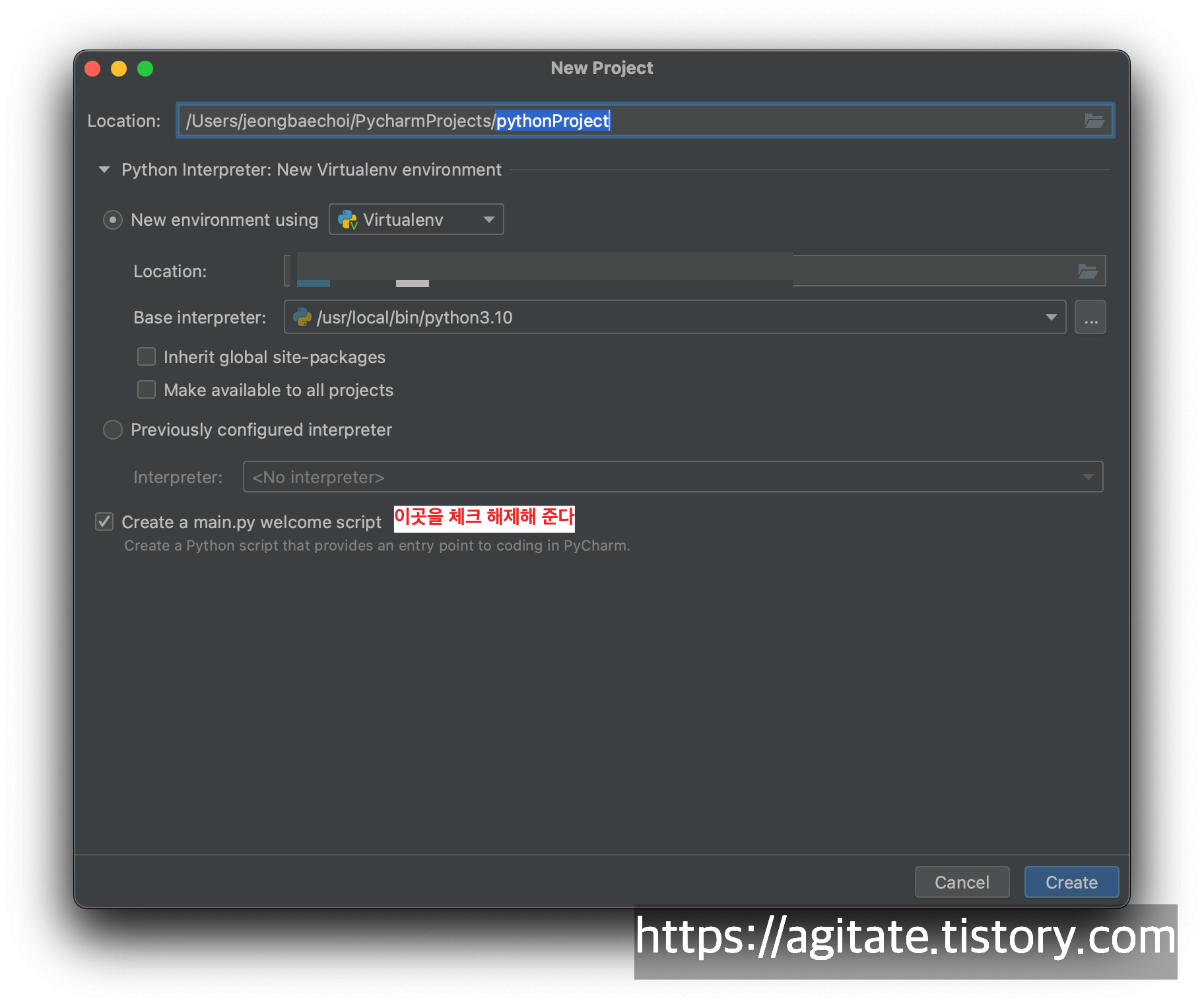The width and height of the screenshot is (1204, 1006).
Task: Minimize the dialog with the yellow button
Action: click(x=119, y=69)
